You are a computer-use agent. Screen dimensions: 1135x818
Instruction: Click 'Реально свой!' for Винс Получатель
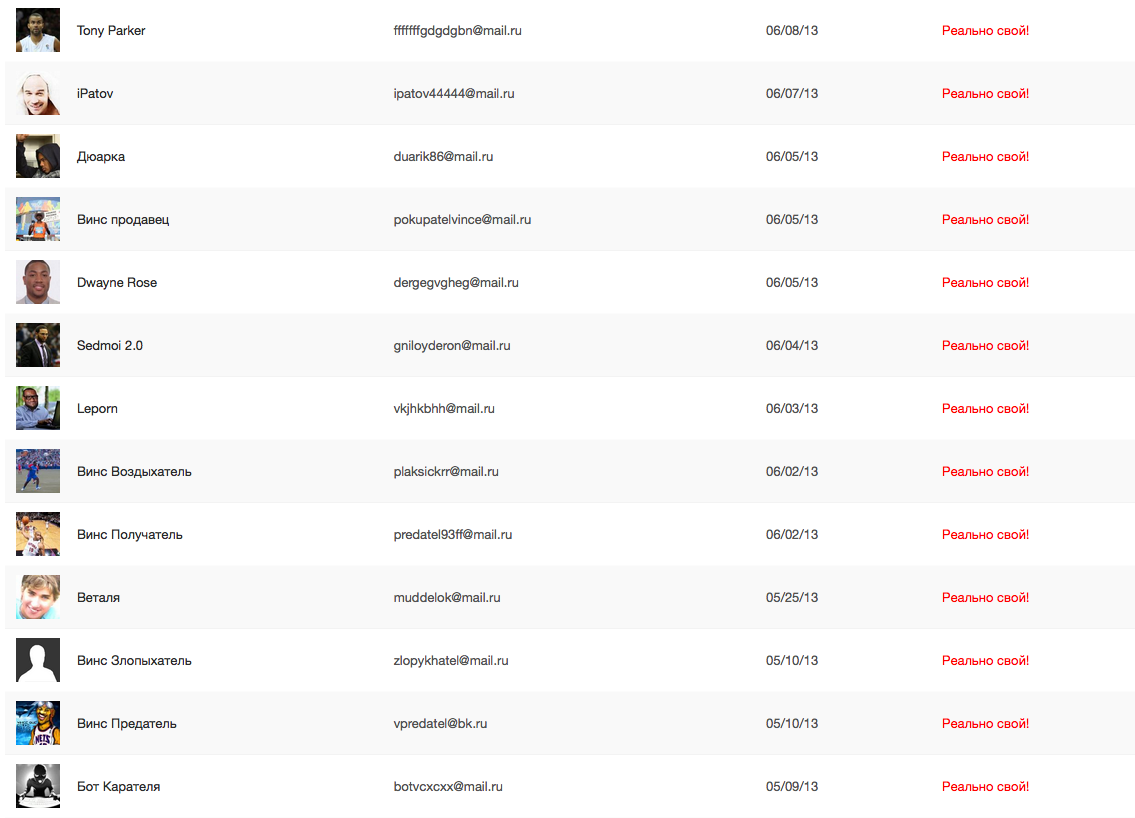tap(985, 534)
